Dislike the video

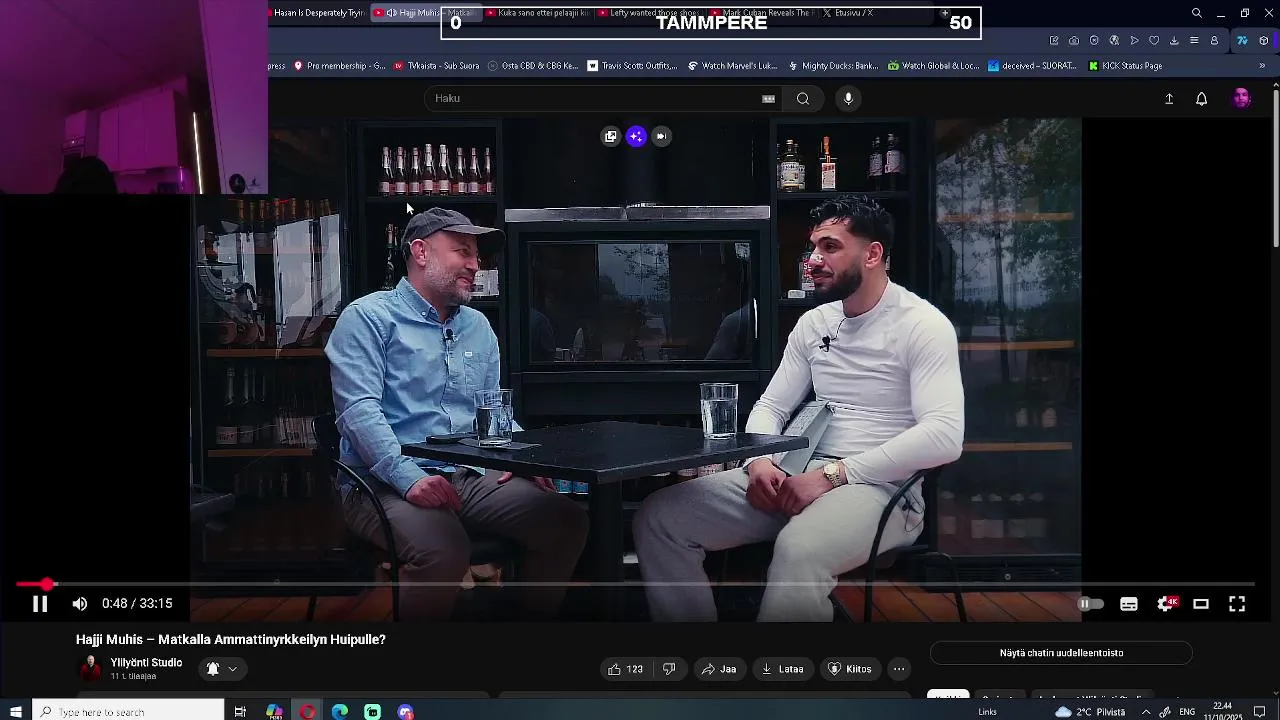tap(669, 669)
